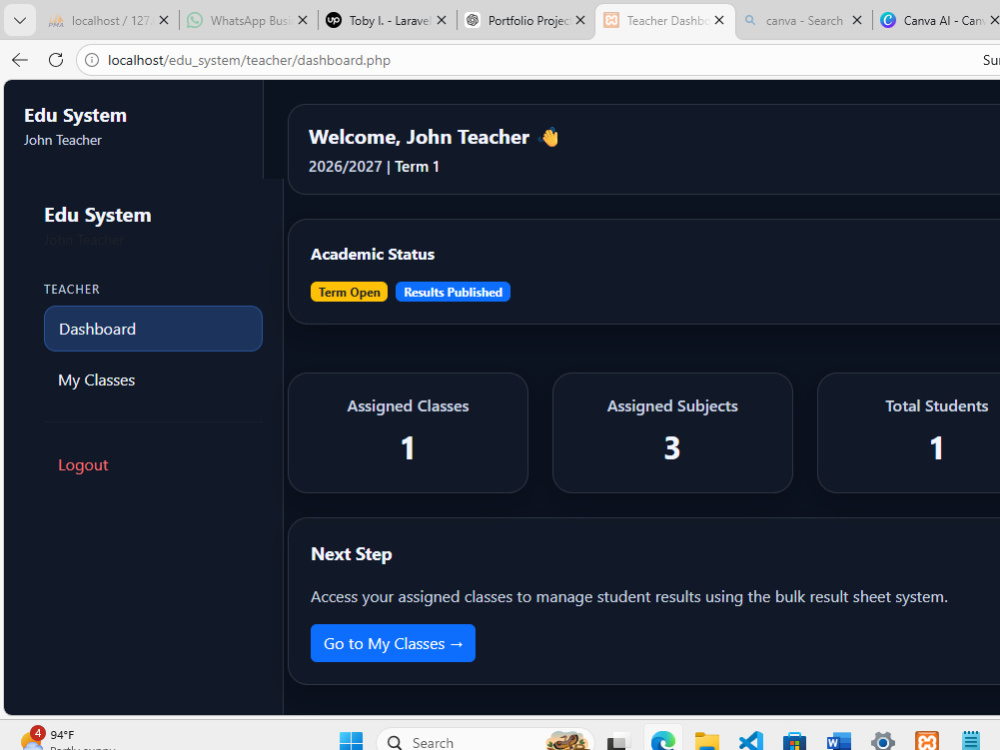Open Task View on the taskbar

point(618,741)
